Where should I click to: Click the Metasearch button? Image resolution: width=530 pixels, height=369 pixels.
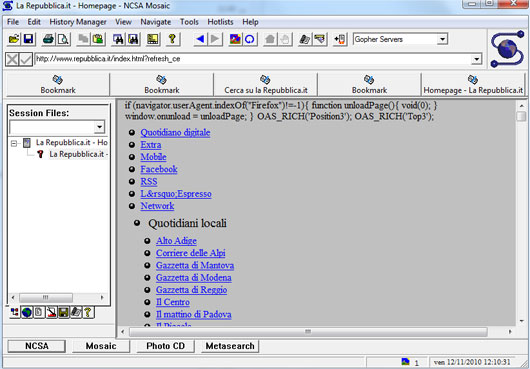230,346
